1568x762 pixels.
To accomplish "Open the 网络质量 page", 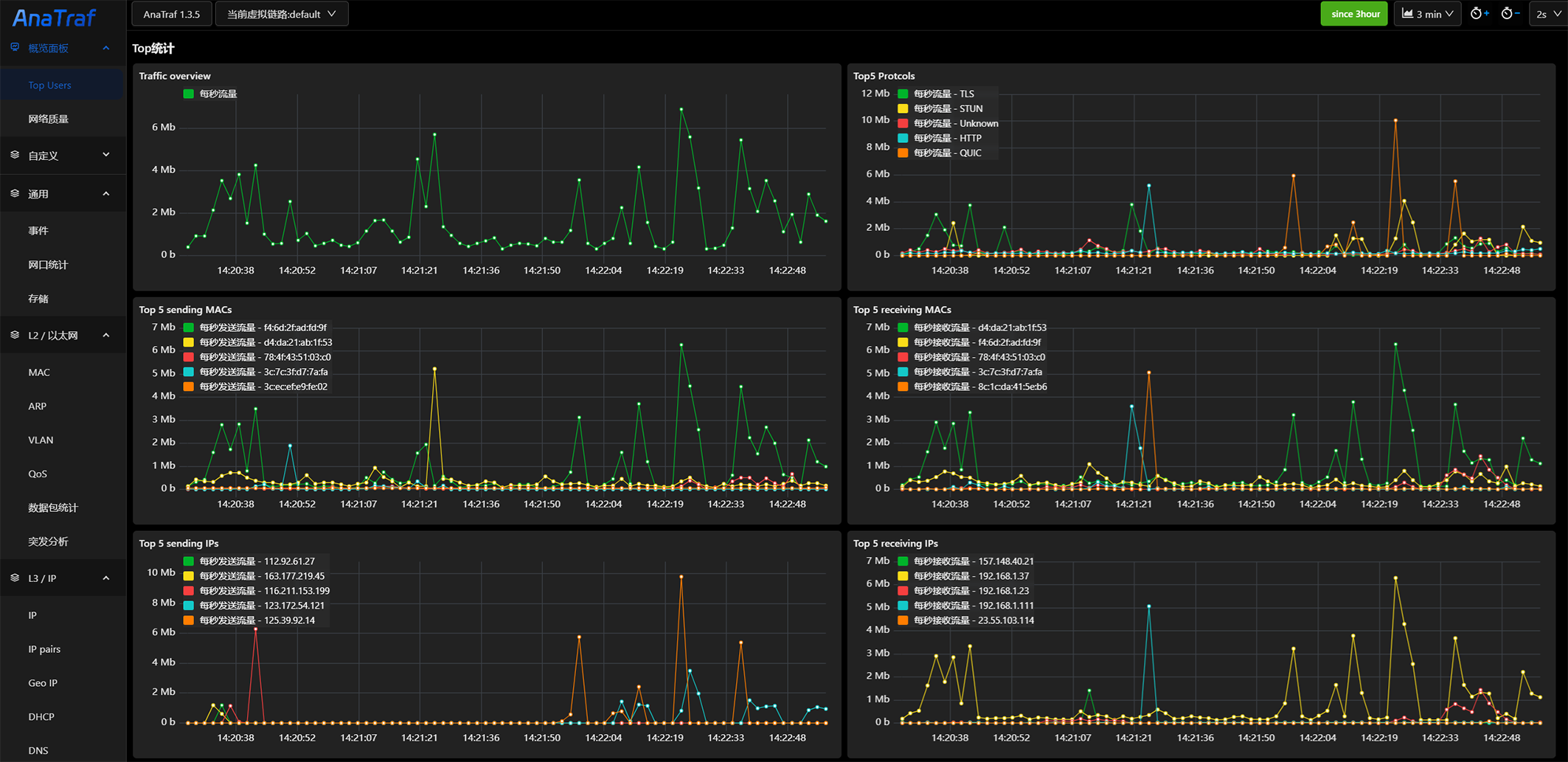I will (x=63, y=119).
